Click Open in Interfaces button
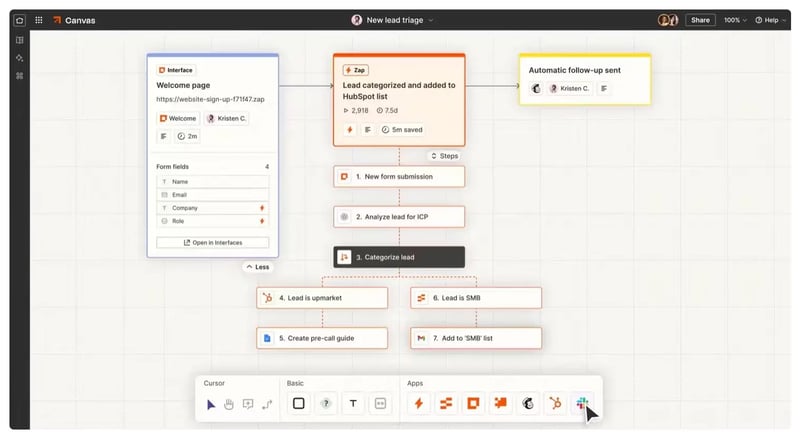800x439 pixels. click(x=212, y=243)
